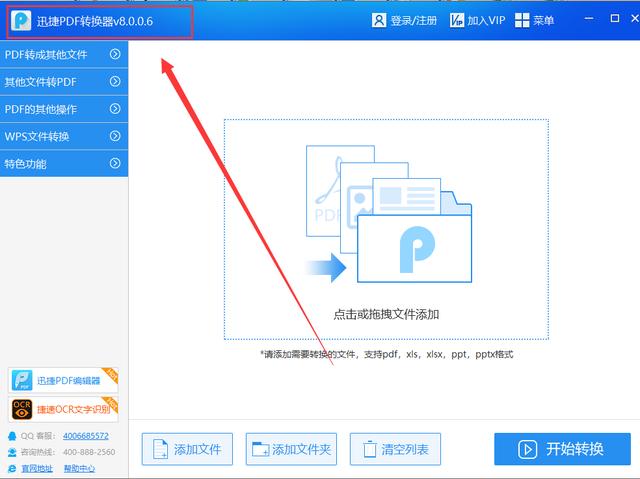640x479 pixels.
Task: Click the user avatar login icon
Action: pyautogui.click(x=379, y=20)
